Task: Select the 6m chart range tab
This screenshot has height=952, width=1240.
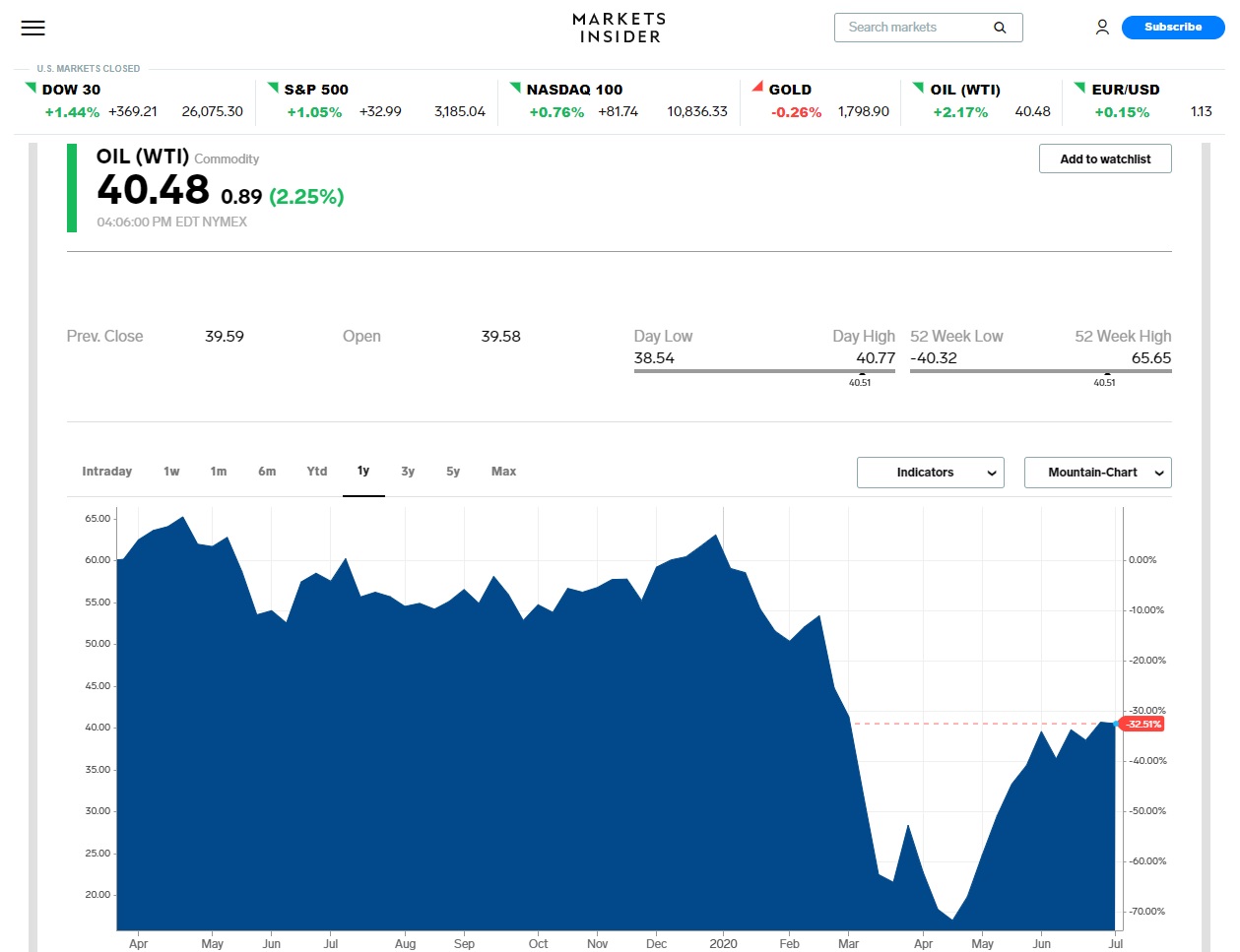Action: (267, 472)
